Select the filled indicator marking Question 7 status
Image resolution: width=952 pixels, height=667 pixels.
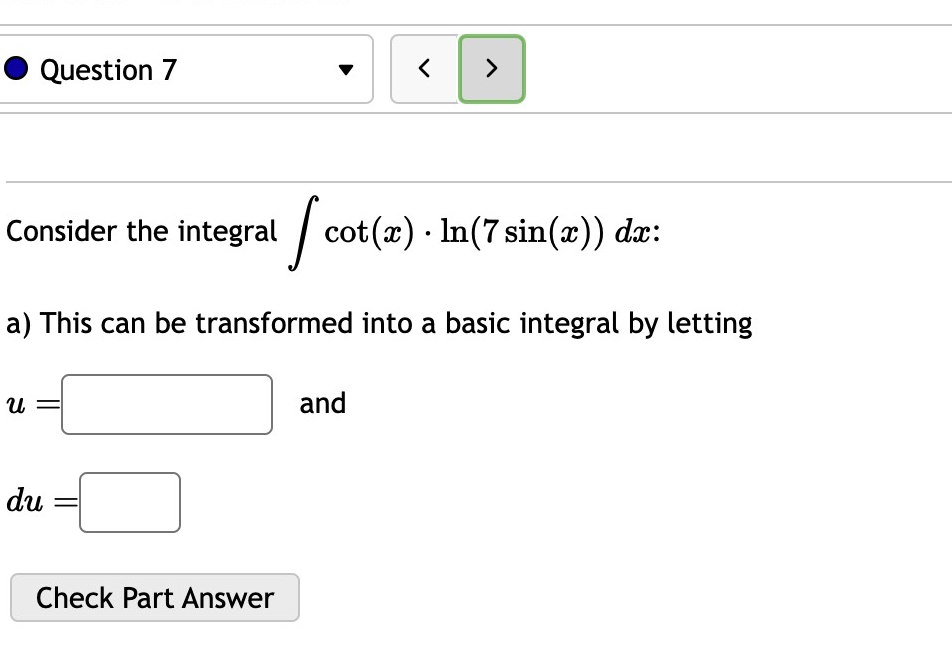point(14,69)
